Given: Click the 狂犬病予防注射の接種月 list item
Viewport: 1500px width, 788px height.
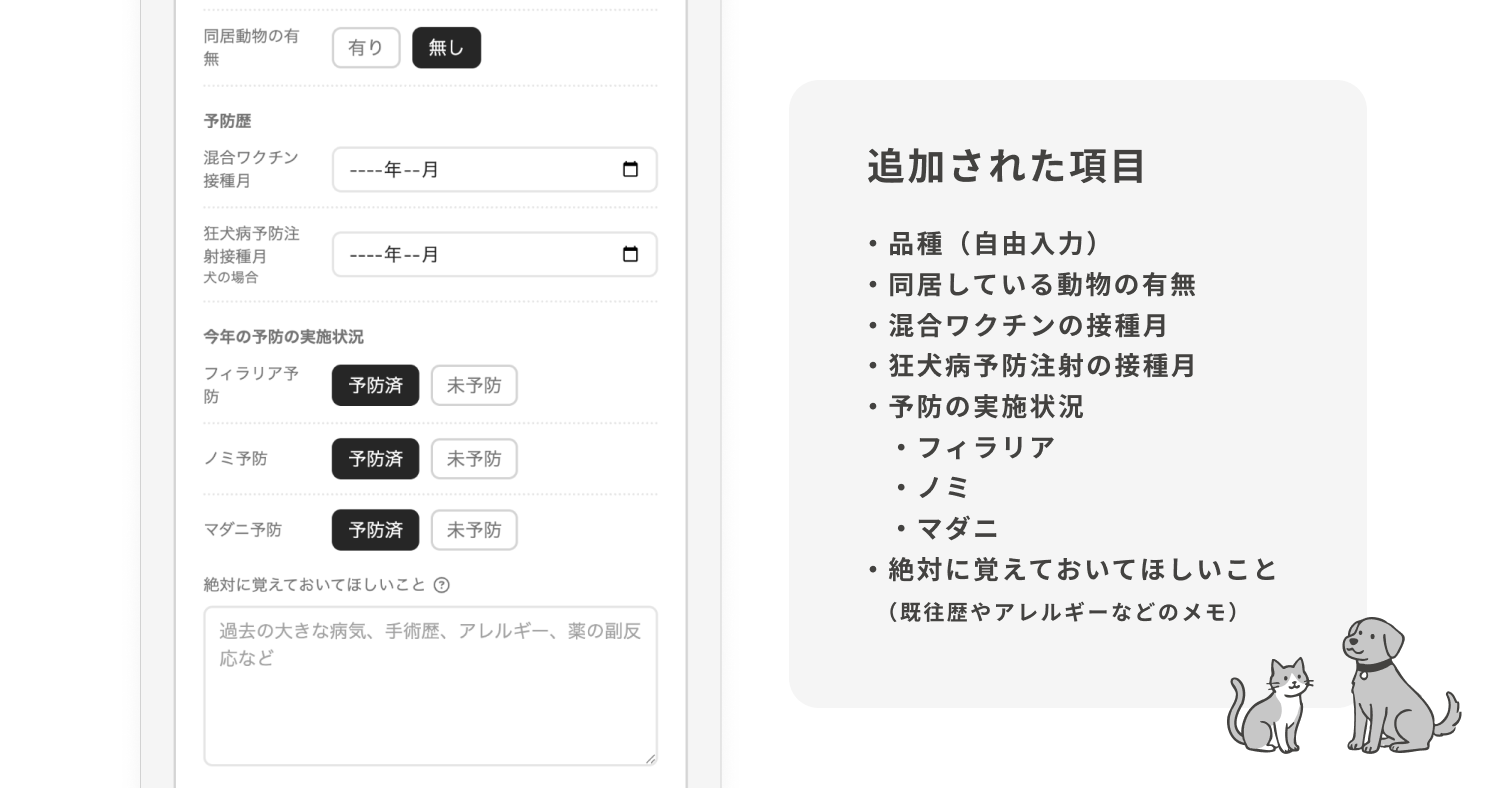Looking at the screenshot, I should [x=1032, y=366].
